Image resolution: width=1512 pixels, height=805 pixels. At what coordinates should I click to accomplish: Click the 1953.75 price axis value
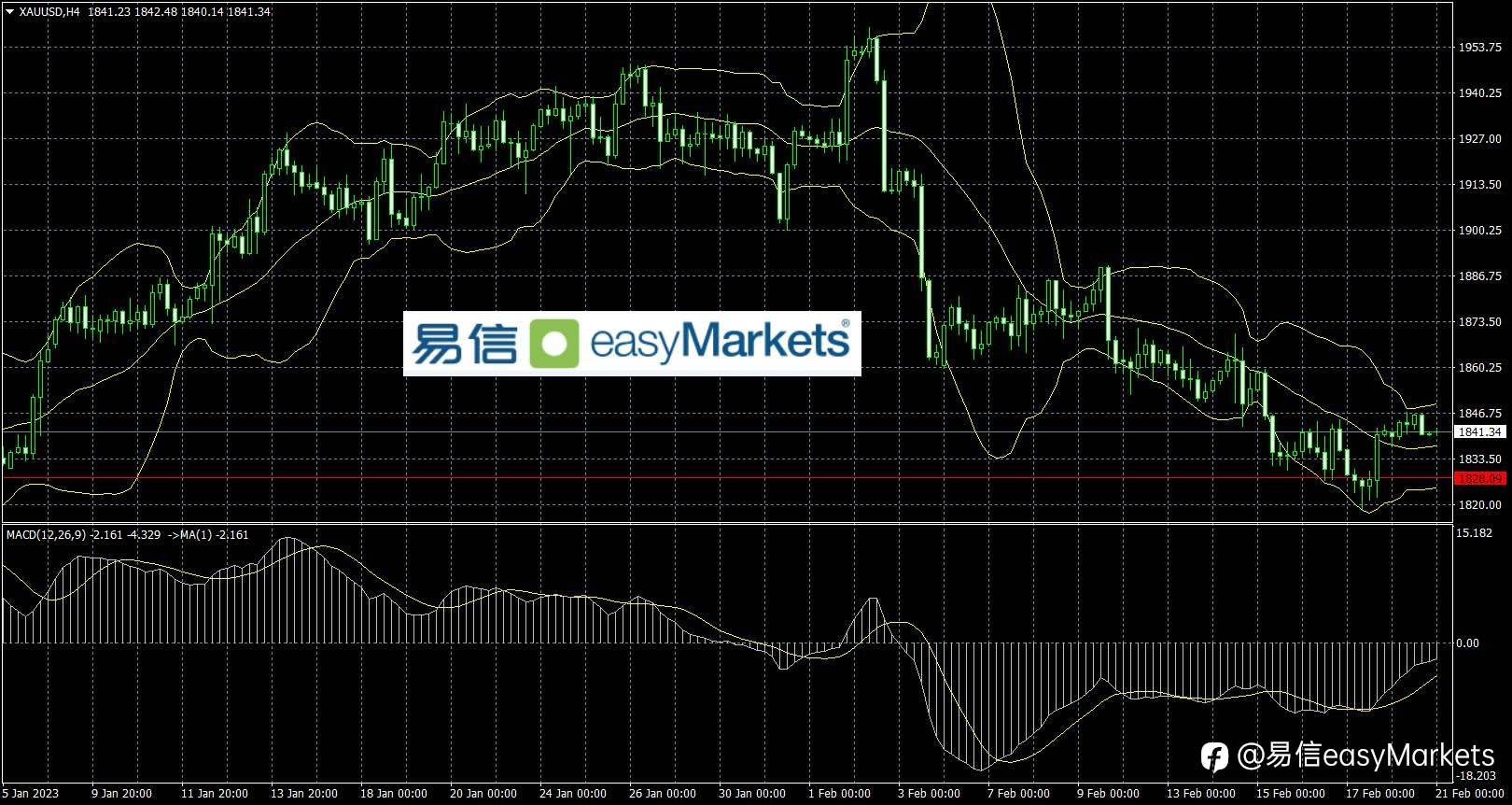tap(1480, 47)
